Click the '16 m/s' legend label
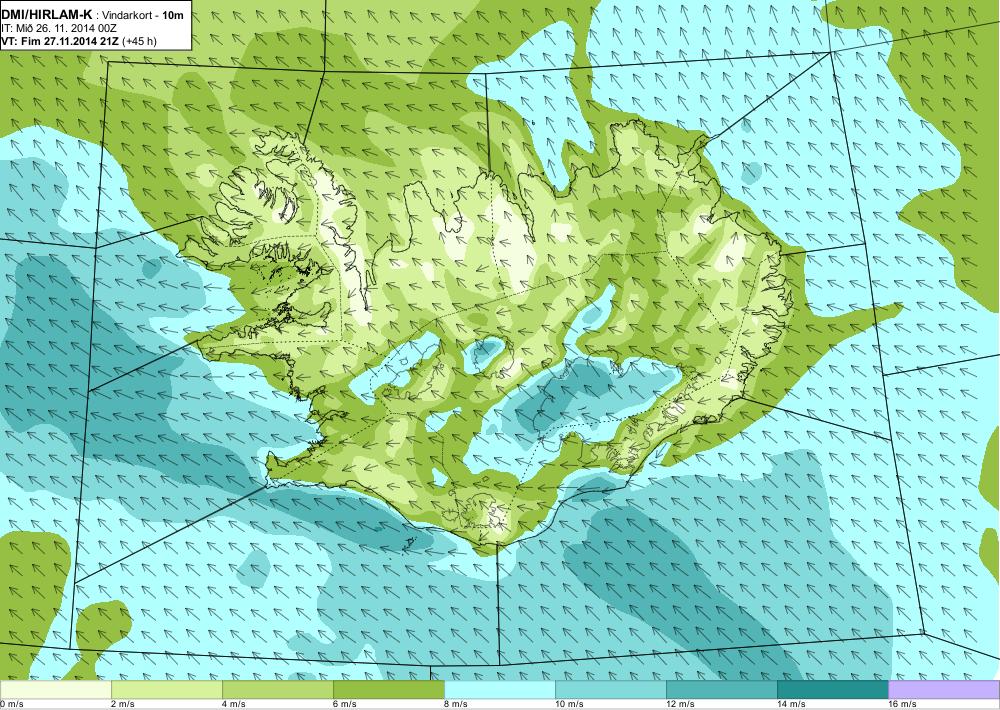 click(x=902, y=704)
